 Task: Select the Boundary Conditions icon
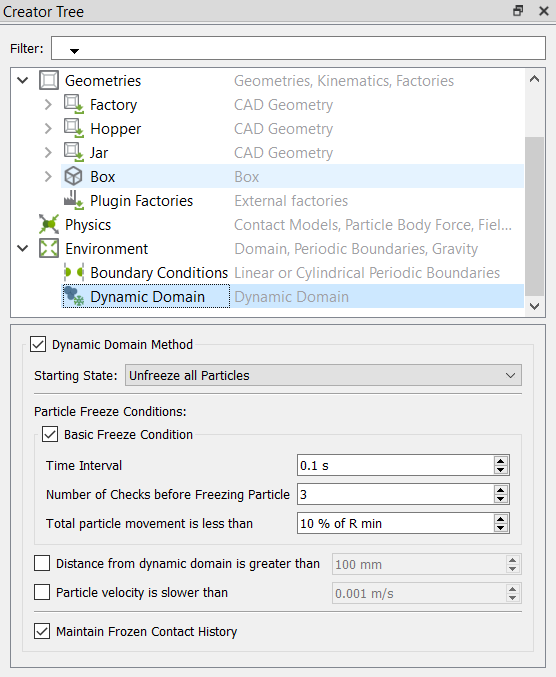(x=73, y=272)
